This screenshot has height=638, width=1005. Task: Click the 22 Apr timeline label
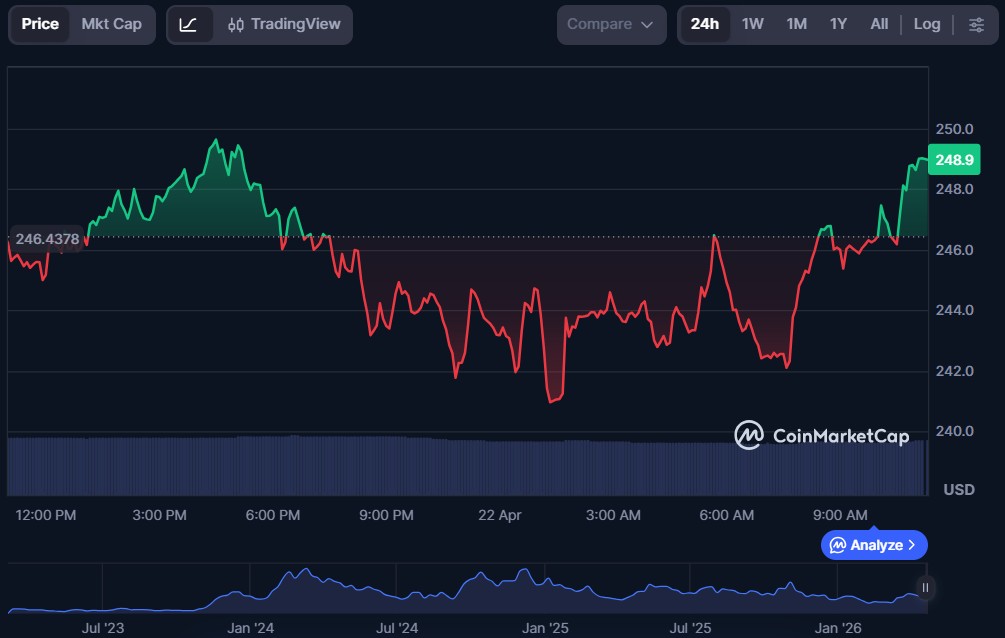tap(499, 514)
